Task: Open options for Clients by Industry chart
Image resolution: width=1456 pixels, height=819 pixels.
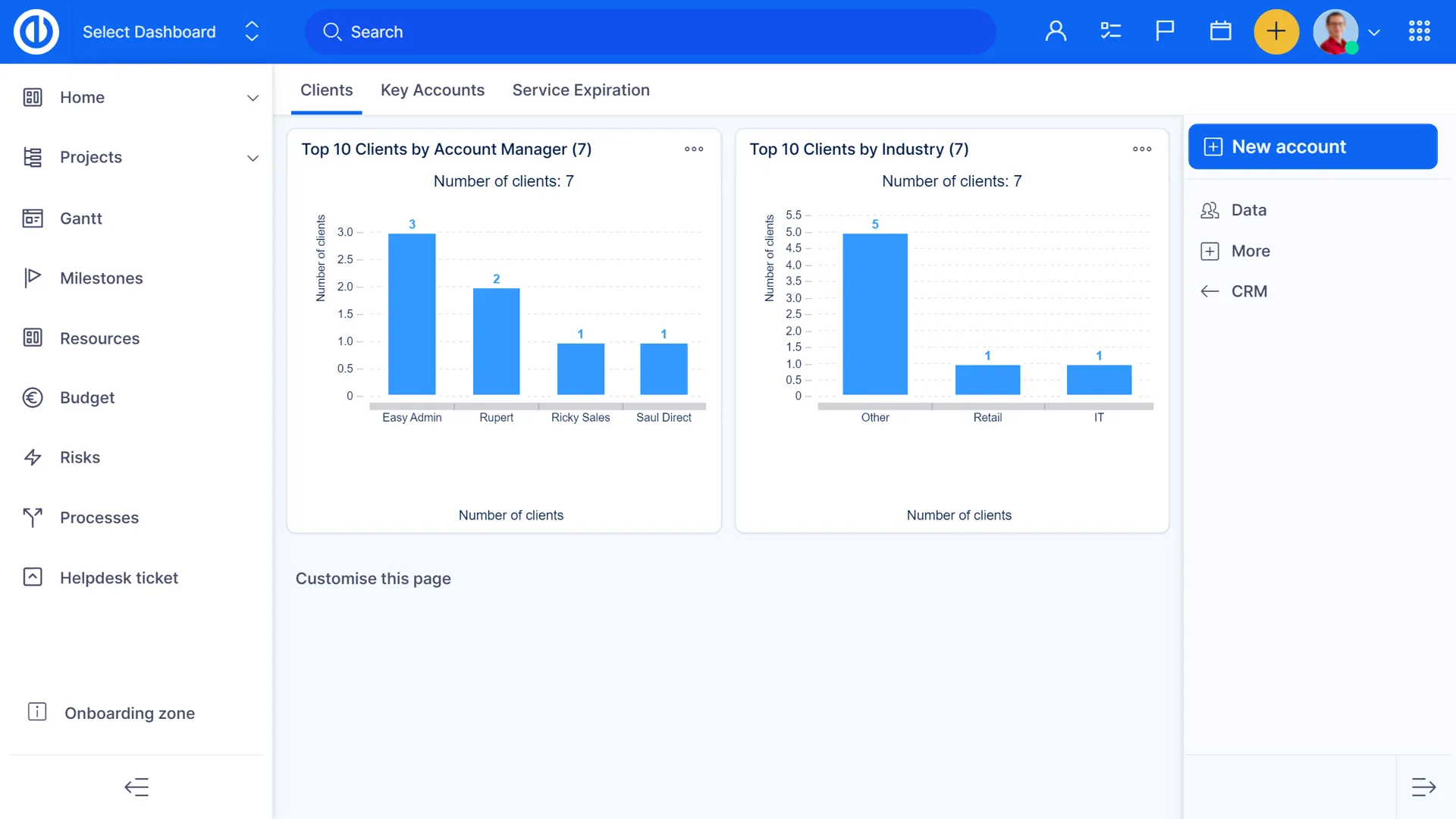Action: [1141, 149]
